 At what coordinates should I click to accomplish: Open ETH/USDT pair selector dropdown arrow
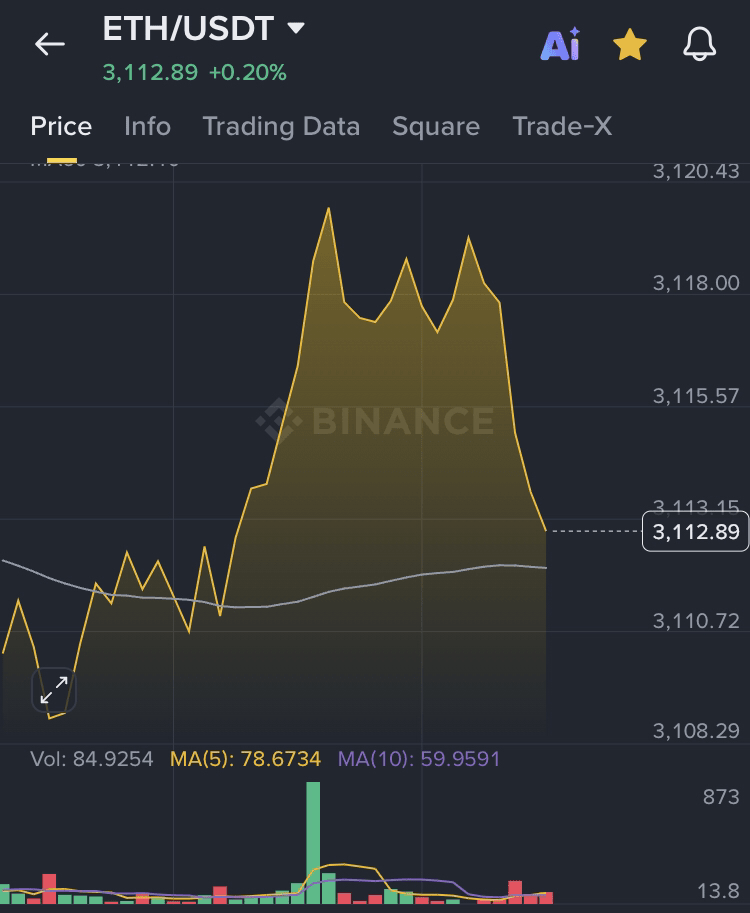[295, 28]
